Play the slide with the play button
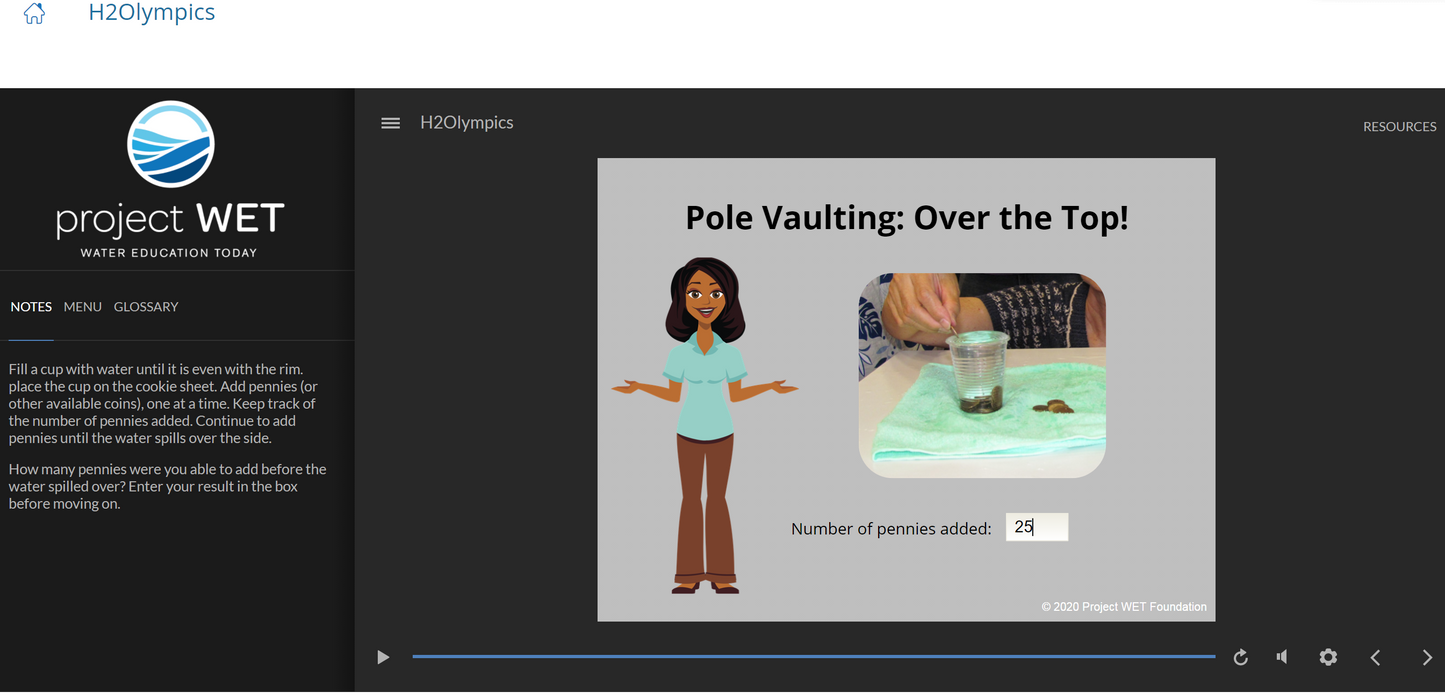 click(383, 657)
